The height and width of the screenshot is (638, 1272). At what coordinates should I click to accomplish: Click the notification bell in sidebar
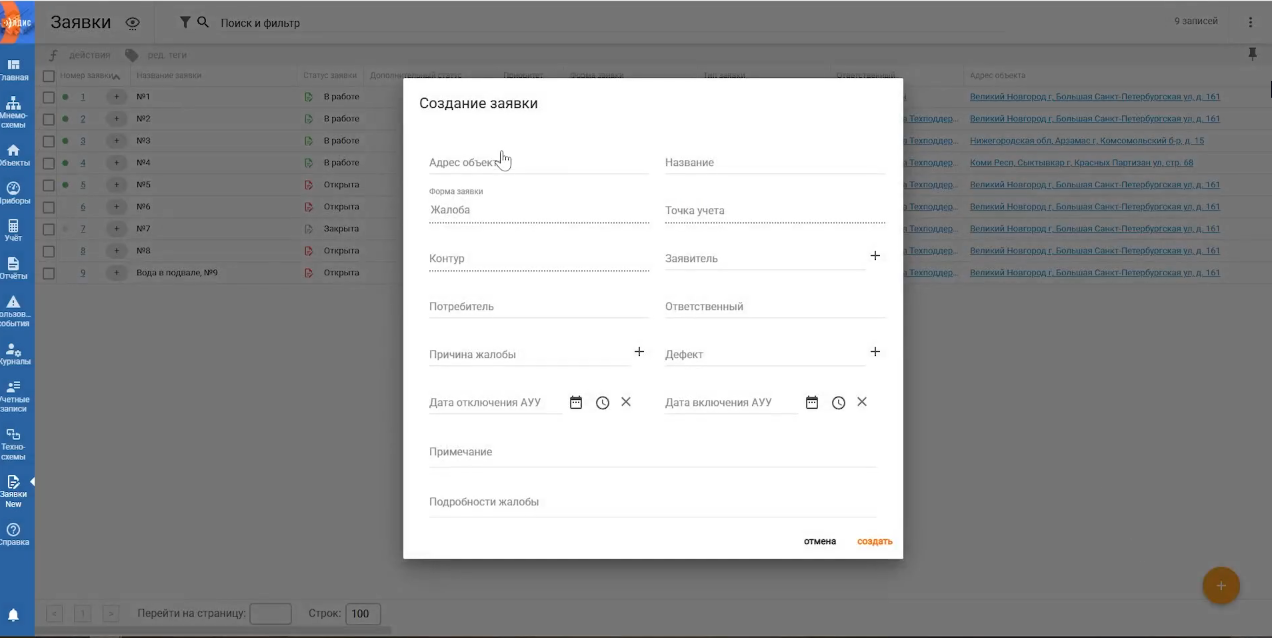pos(14,615)
